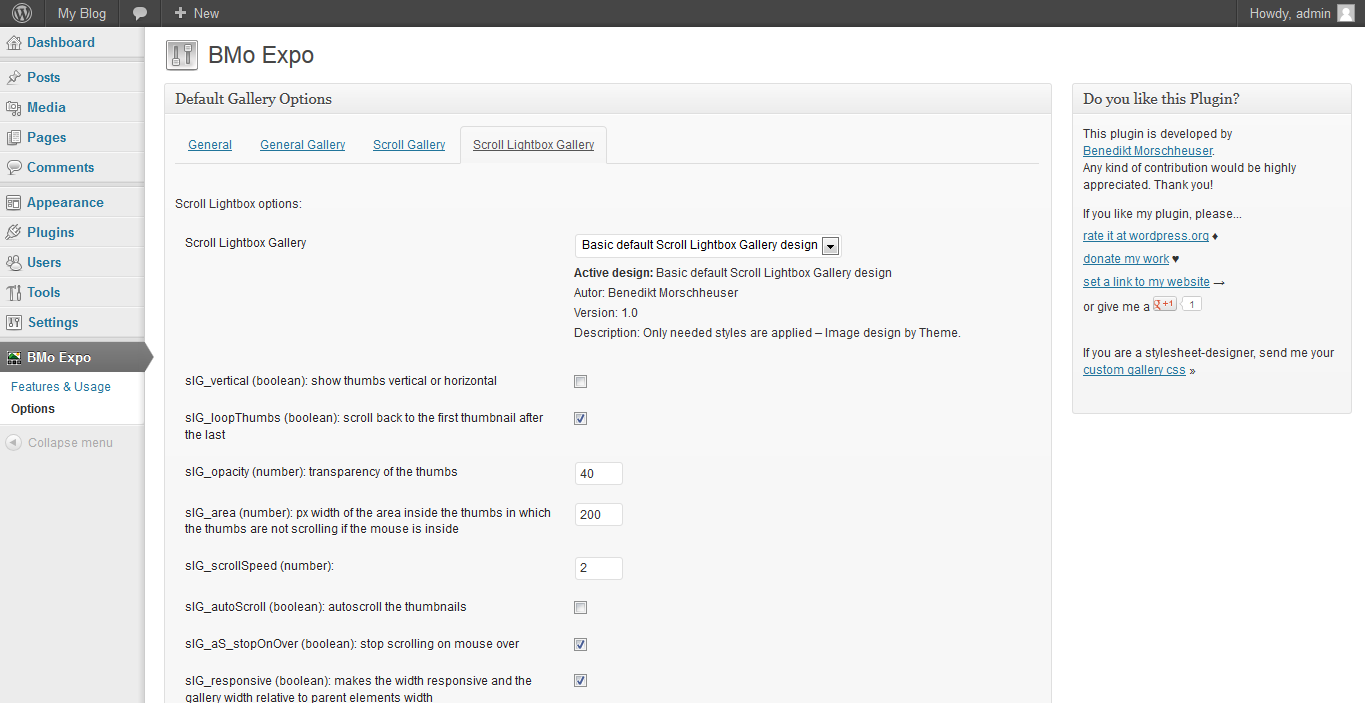Image resolution: width=1365 pixels, height=703 pixels.
Task: Click the admin avatar icon in top bar
Action: (x=1345, y=13)
